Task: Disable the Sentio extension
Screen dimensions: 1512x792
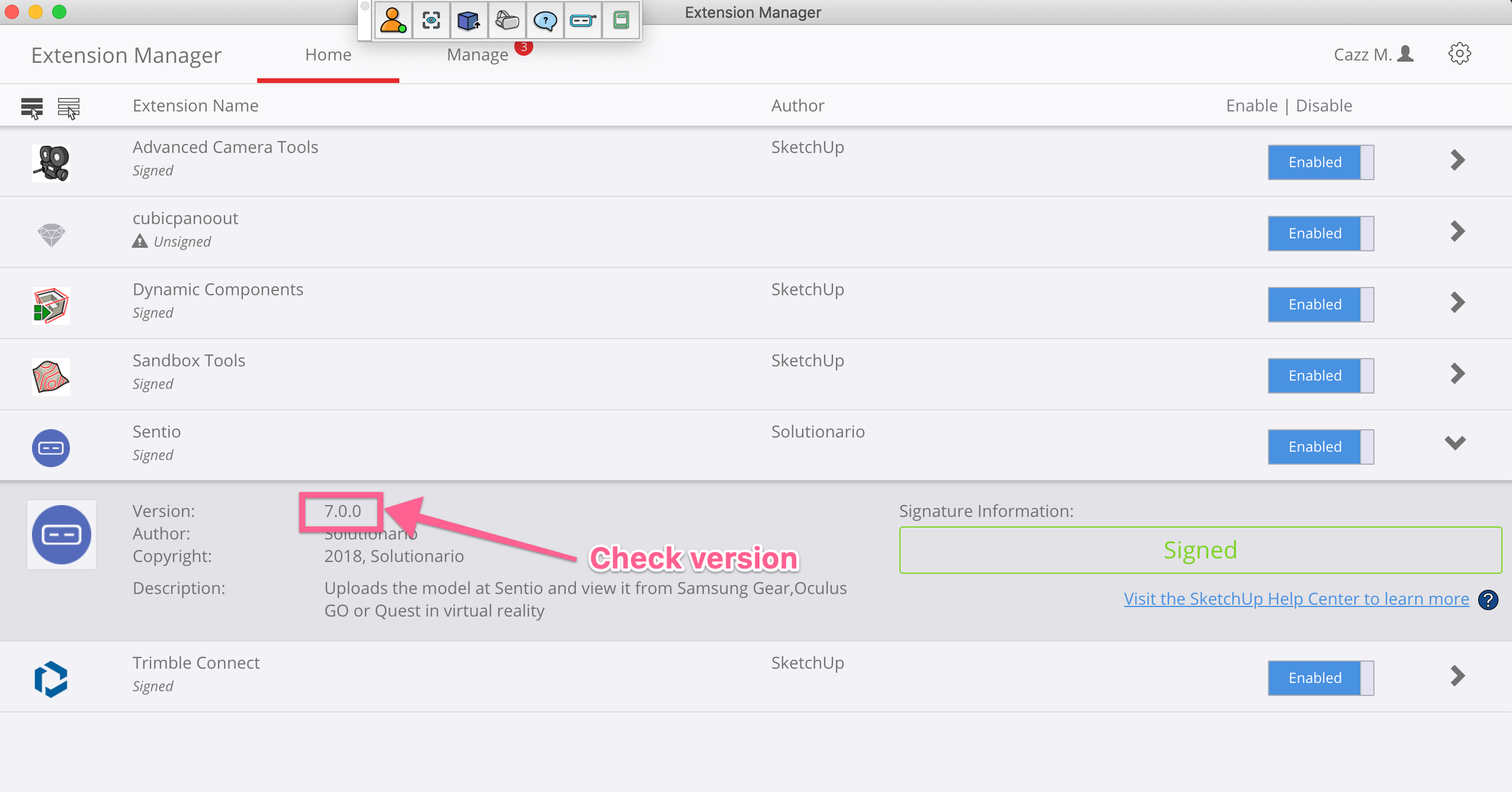Action: 1321,447
